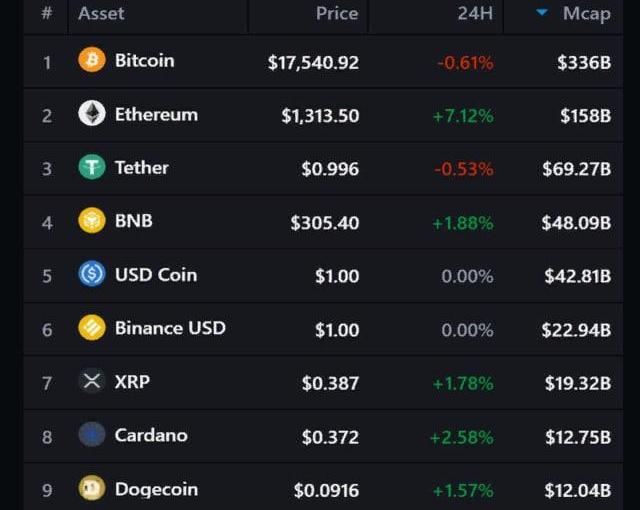The height and width of the screenshot is (510, 640).
Task: Click the Cardano blue icon
Action: coord(92,434)
